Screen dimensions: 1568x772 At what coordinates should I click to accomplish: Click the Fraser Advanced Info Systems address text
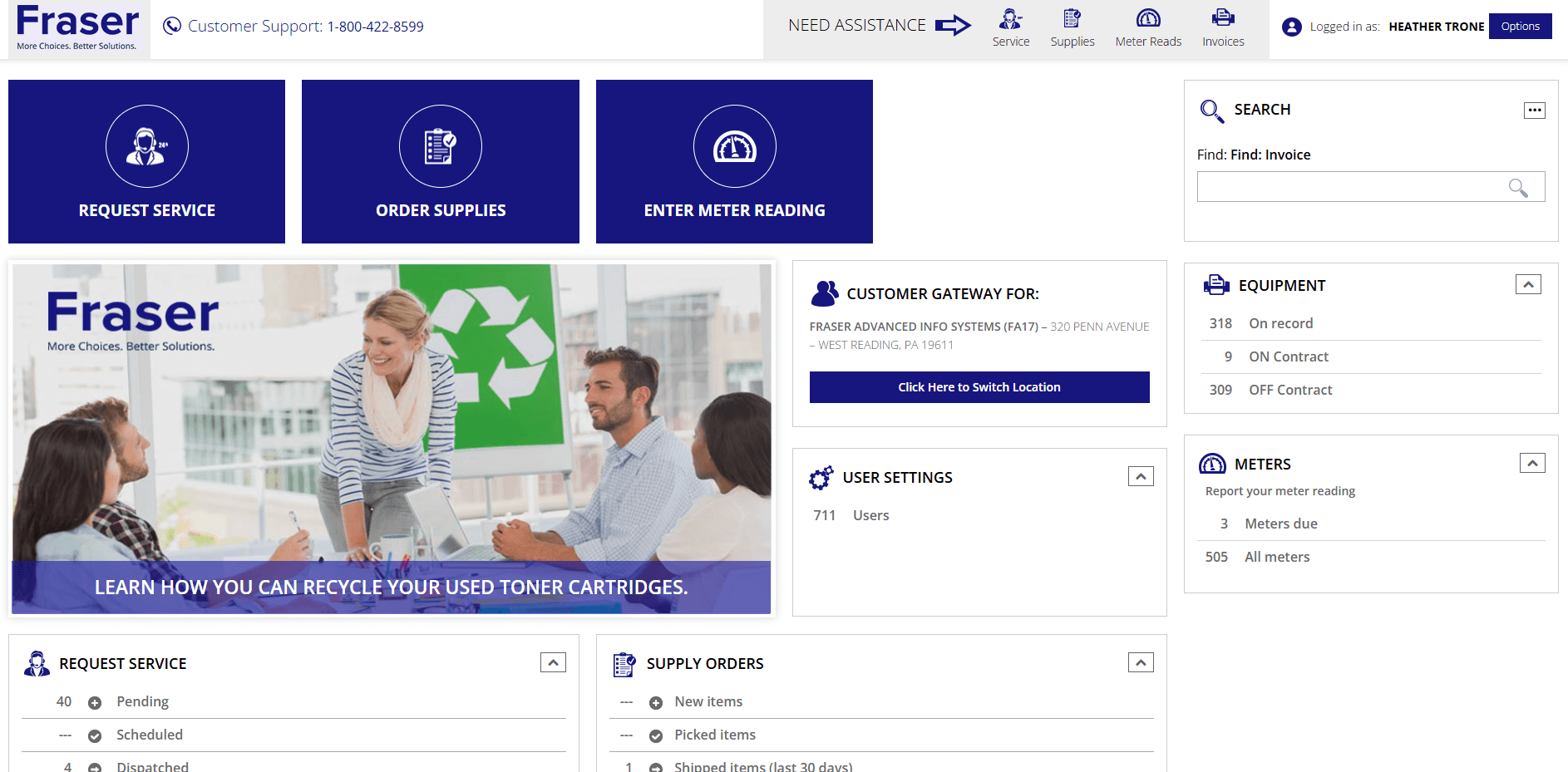click(979, 336)
